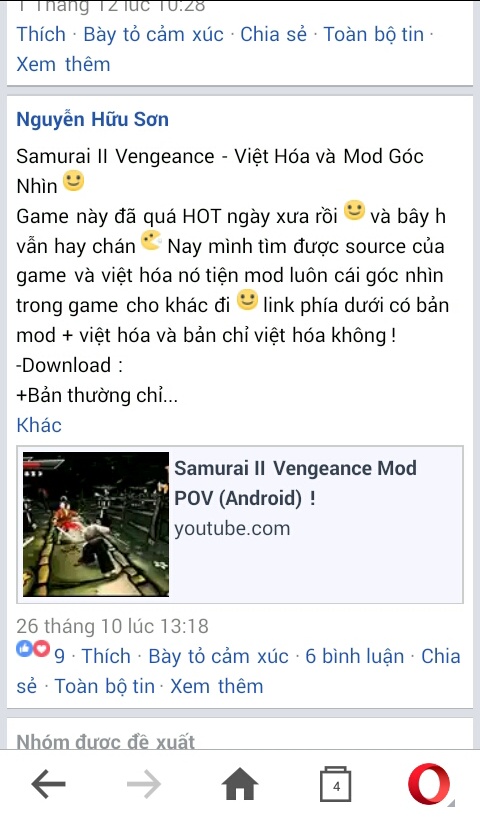The image size is (480, 817).
Task: Click Thích on the top post
Action: (x=41, y=34)
